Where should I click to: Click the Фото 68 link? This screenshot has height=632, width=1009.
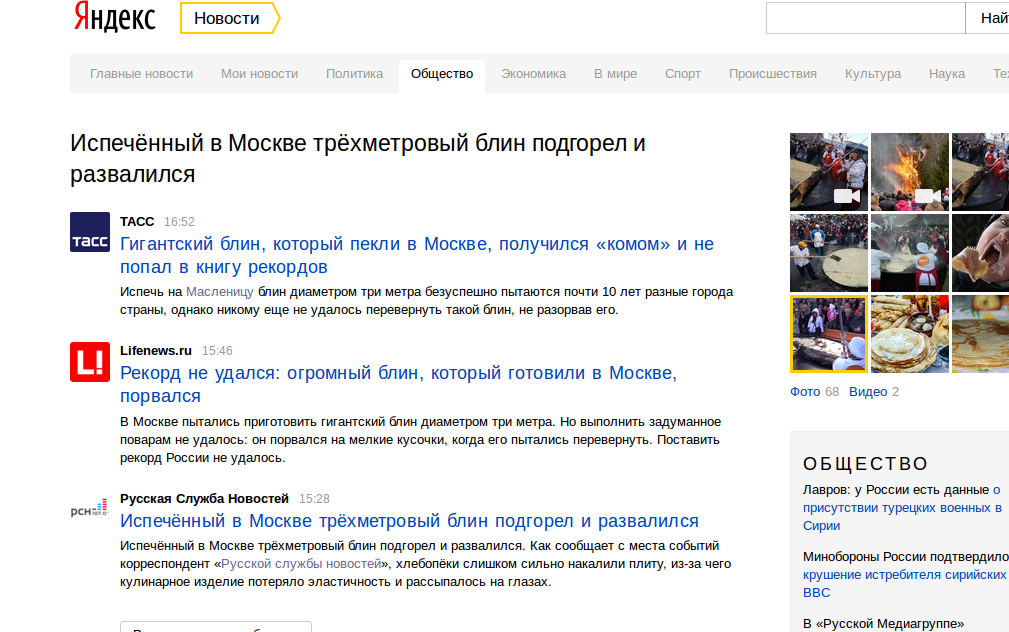coord(814,392)
